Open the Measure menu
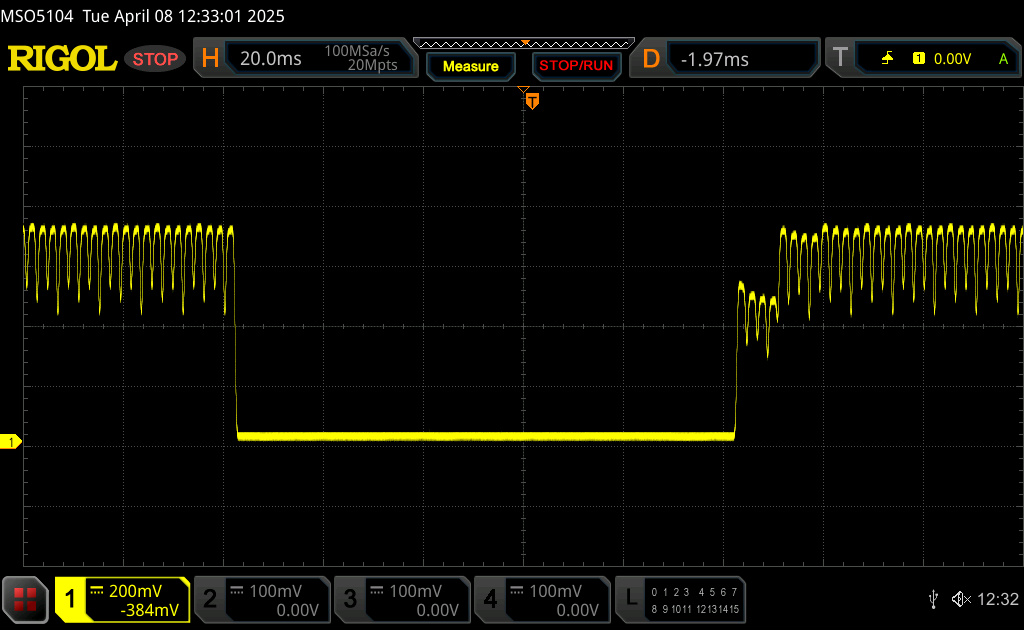 tap(470, 66)
